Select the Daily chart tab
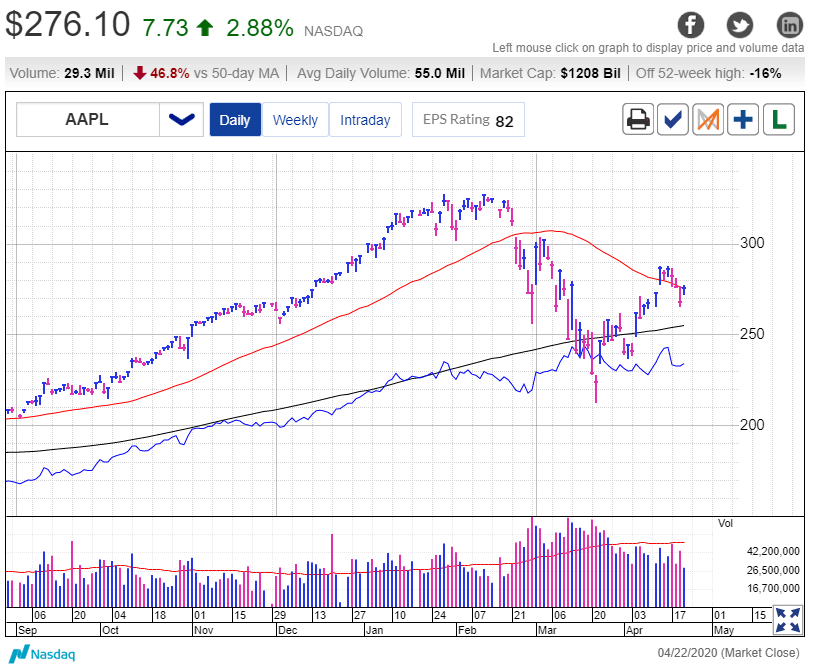814x666 pixels. [235, 119]
